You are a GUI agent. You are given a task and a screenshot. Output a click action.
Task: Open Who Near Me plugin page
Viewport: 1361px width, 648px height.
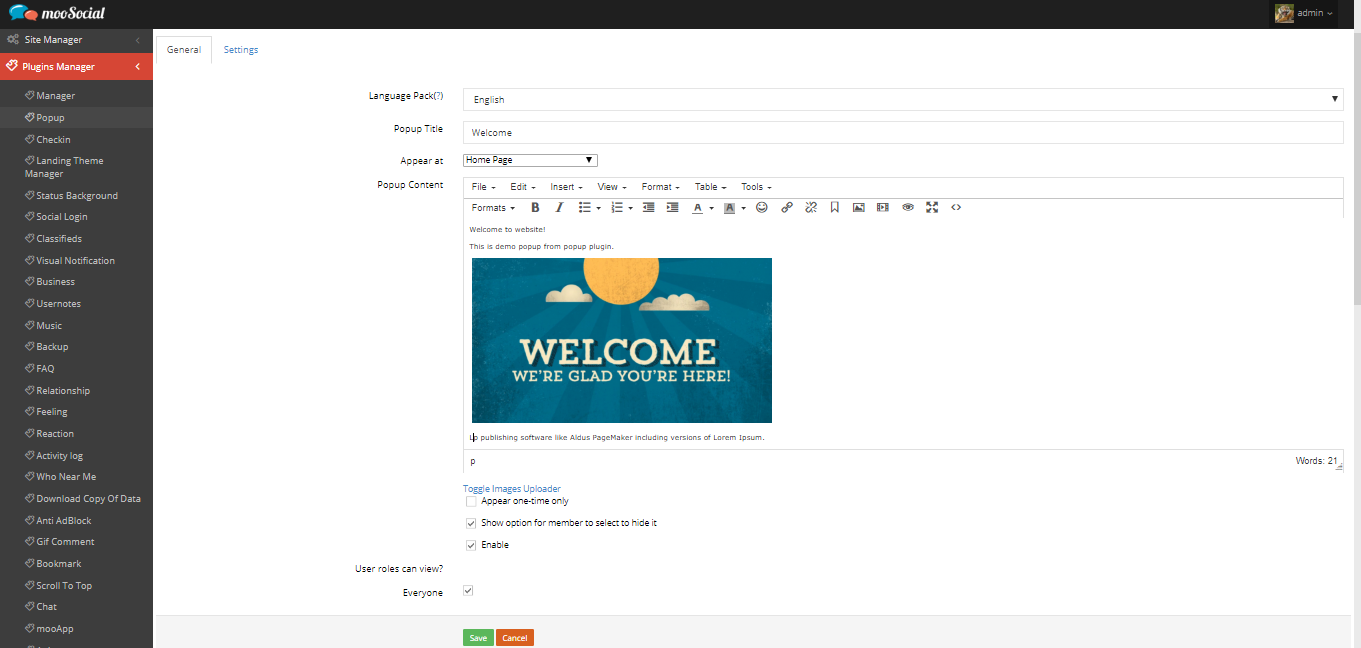[66, 477]
